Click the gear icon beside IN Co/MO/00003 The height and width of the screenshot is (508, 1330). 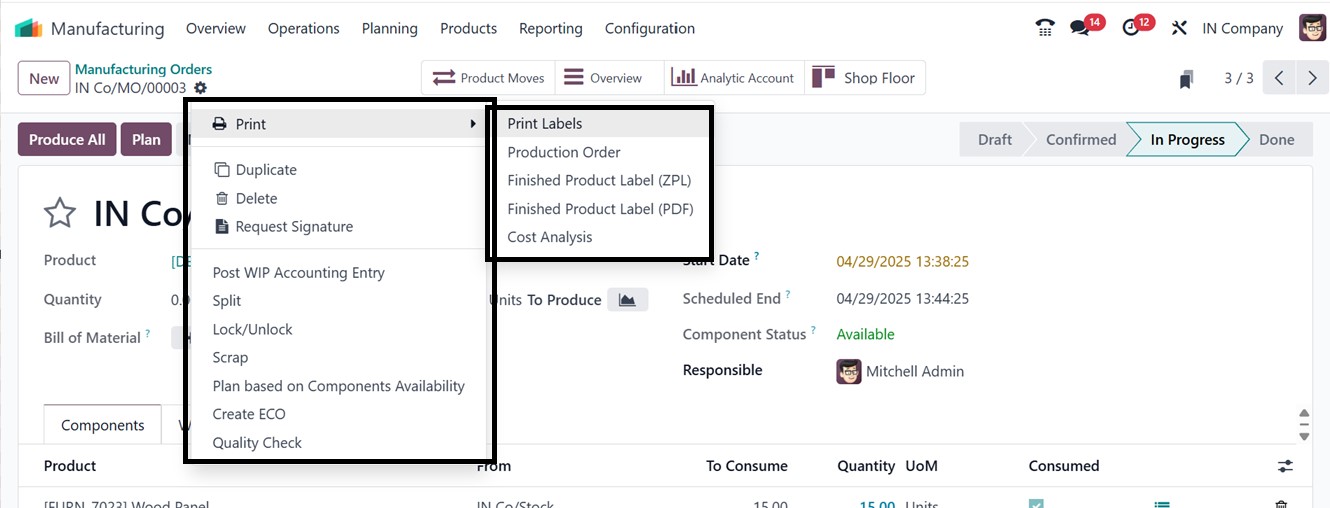200,88
